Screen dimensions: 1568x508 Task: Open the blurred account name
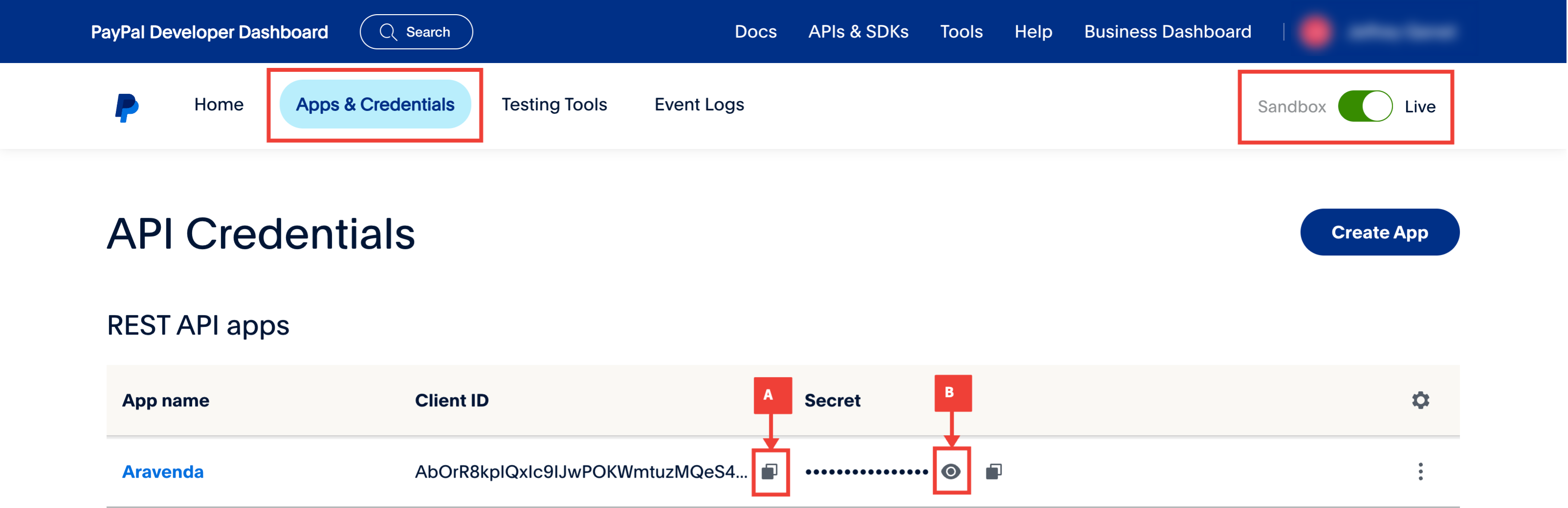coord(1401,32)
